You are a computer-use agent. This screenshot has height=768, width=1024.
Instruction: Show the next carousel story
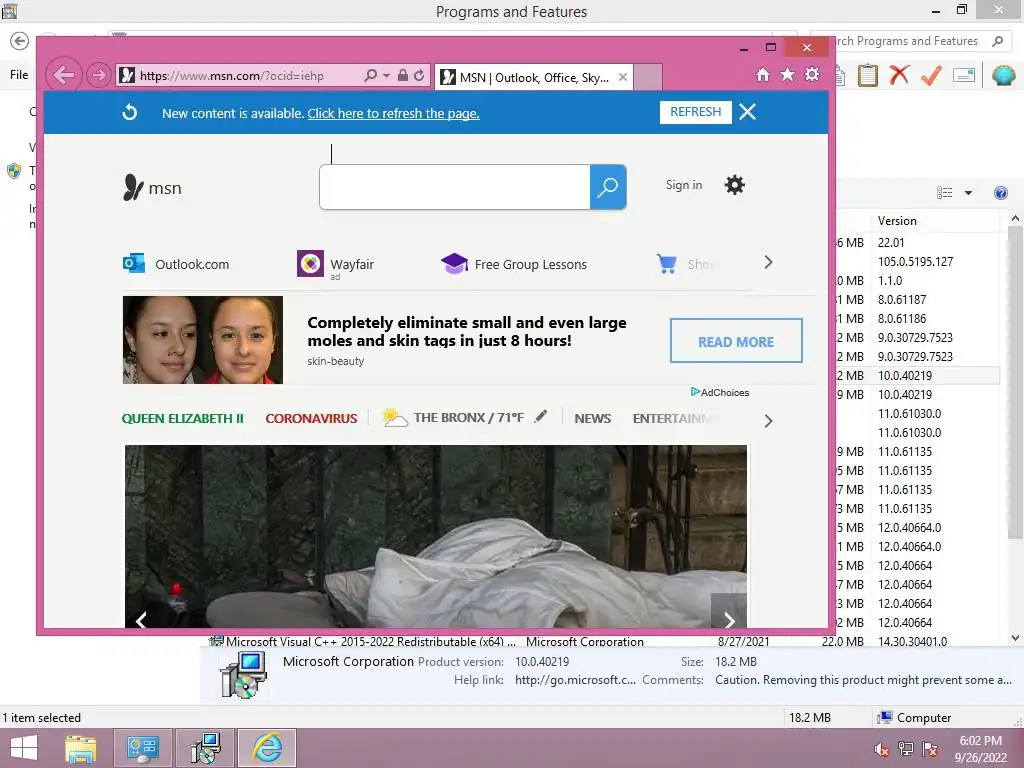(729, 618)
